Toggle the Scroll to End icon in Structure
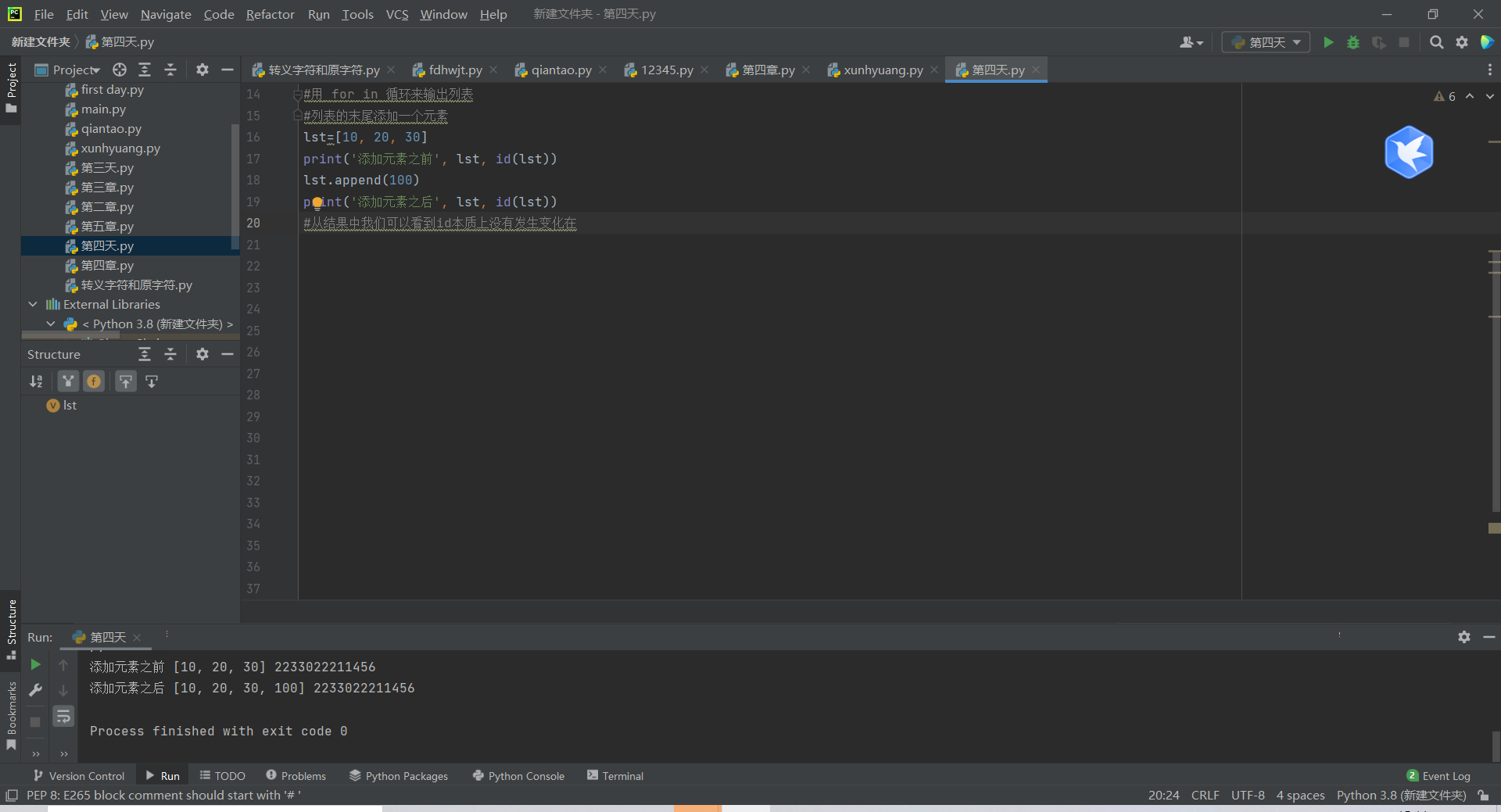Screen dimensions: 1501x812 coord(152,381)
